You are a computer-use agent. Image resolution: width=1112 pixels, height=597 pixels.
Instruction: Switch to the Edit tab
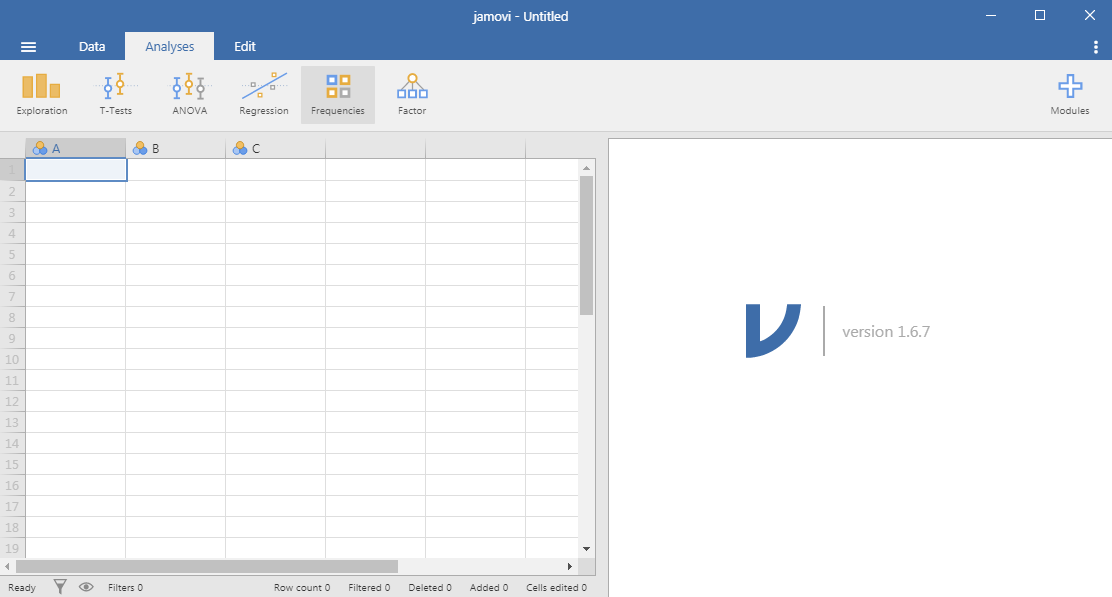[x=245, y=46]
